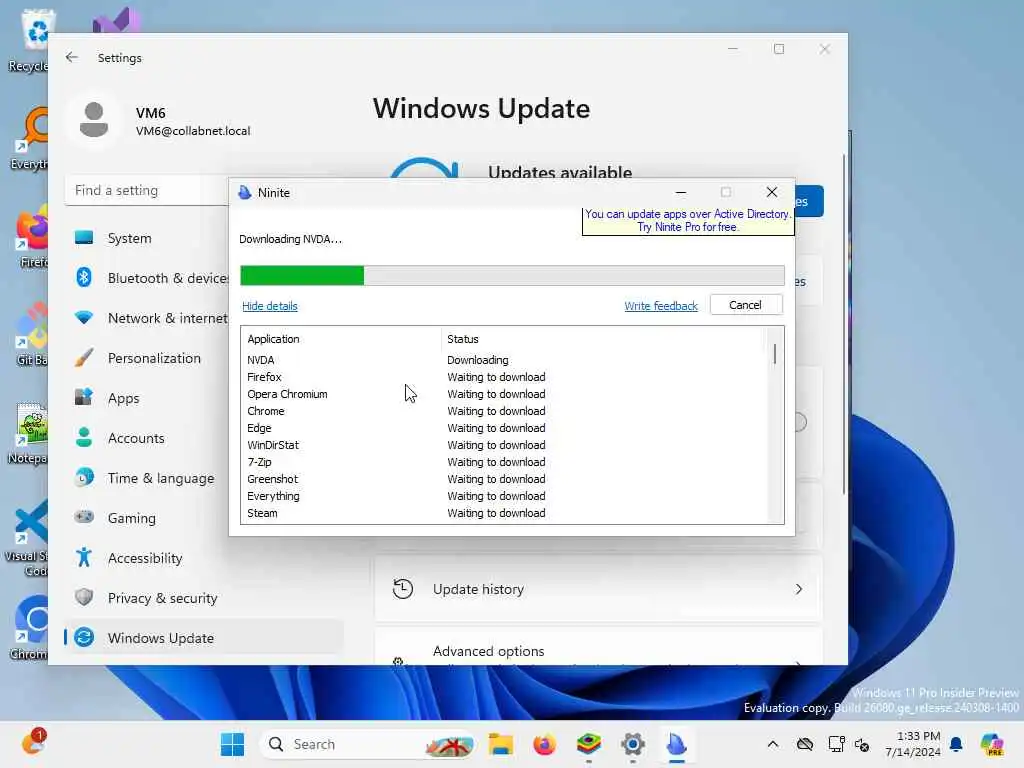Open Copilot preview icon in taskbar
The width and height of the screenshot is (1024, 768).
coord(991,744)
